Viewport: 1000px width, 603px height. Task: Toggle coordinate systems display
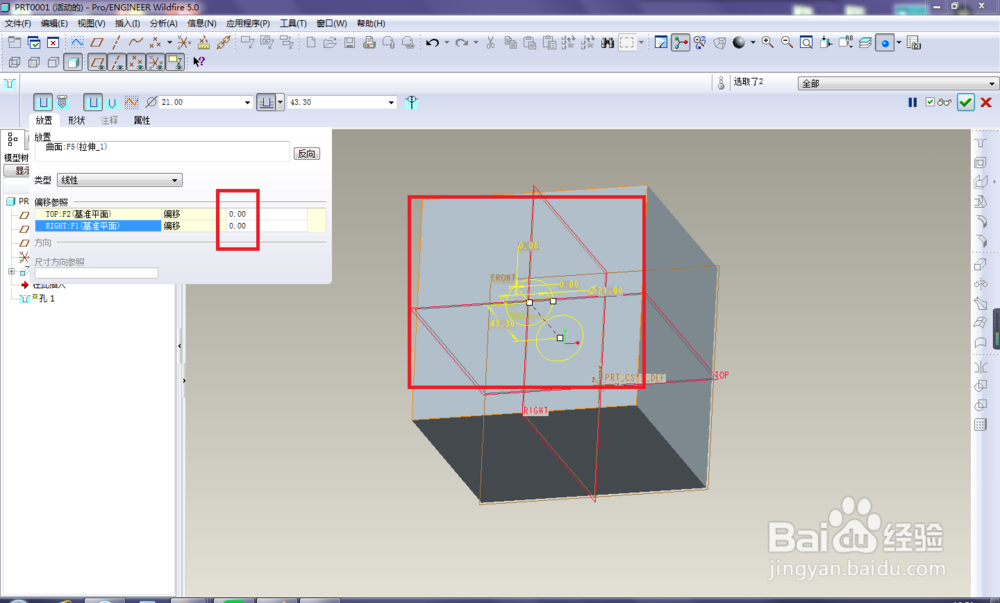pyautogui.click(x=155, y=62)
